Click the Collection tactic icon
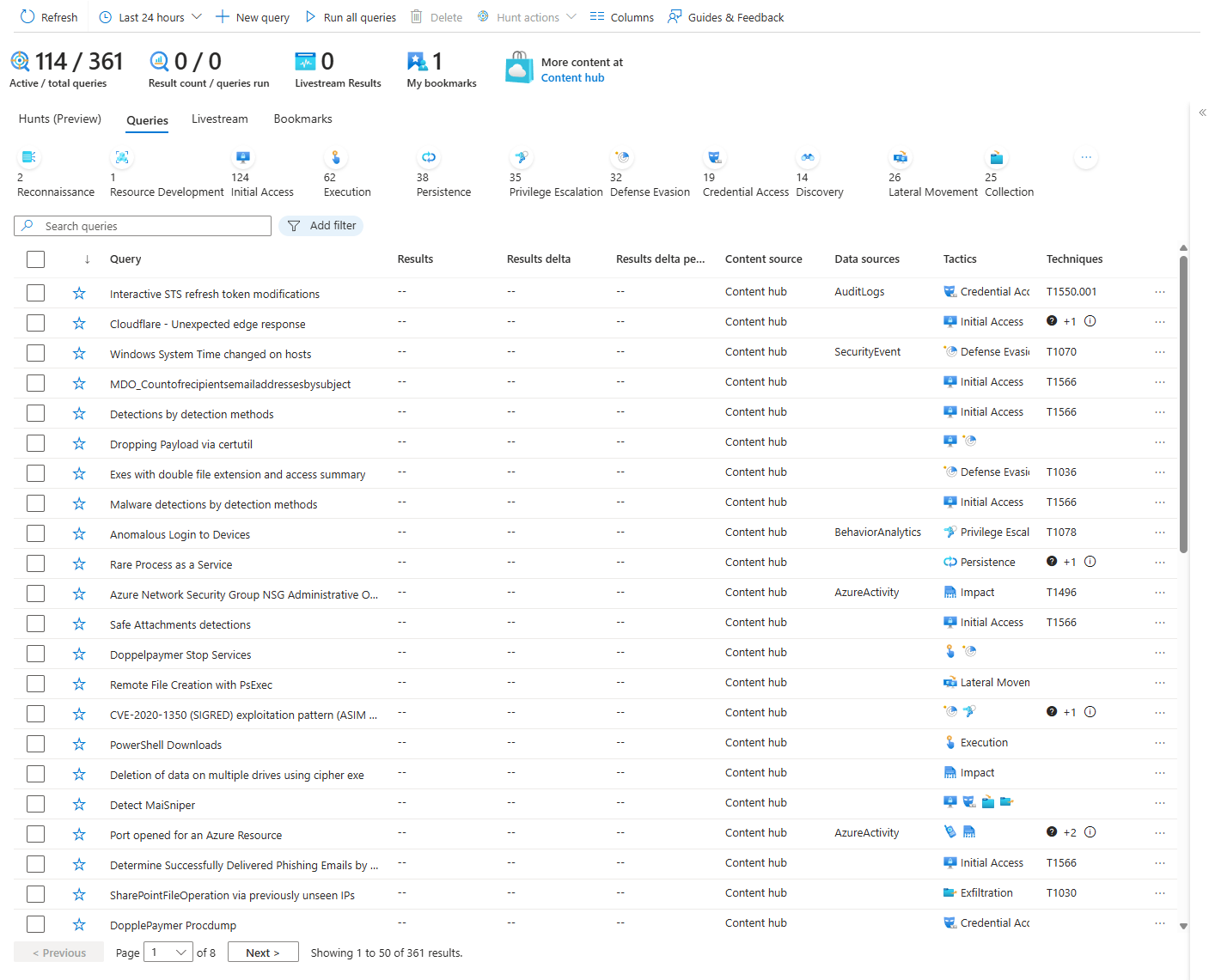The image size is (1215, 980). click(997, 157)
